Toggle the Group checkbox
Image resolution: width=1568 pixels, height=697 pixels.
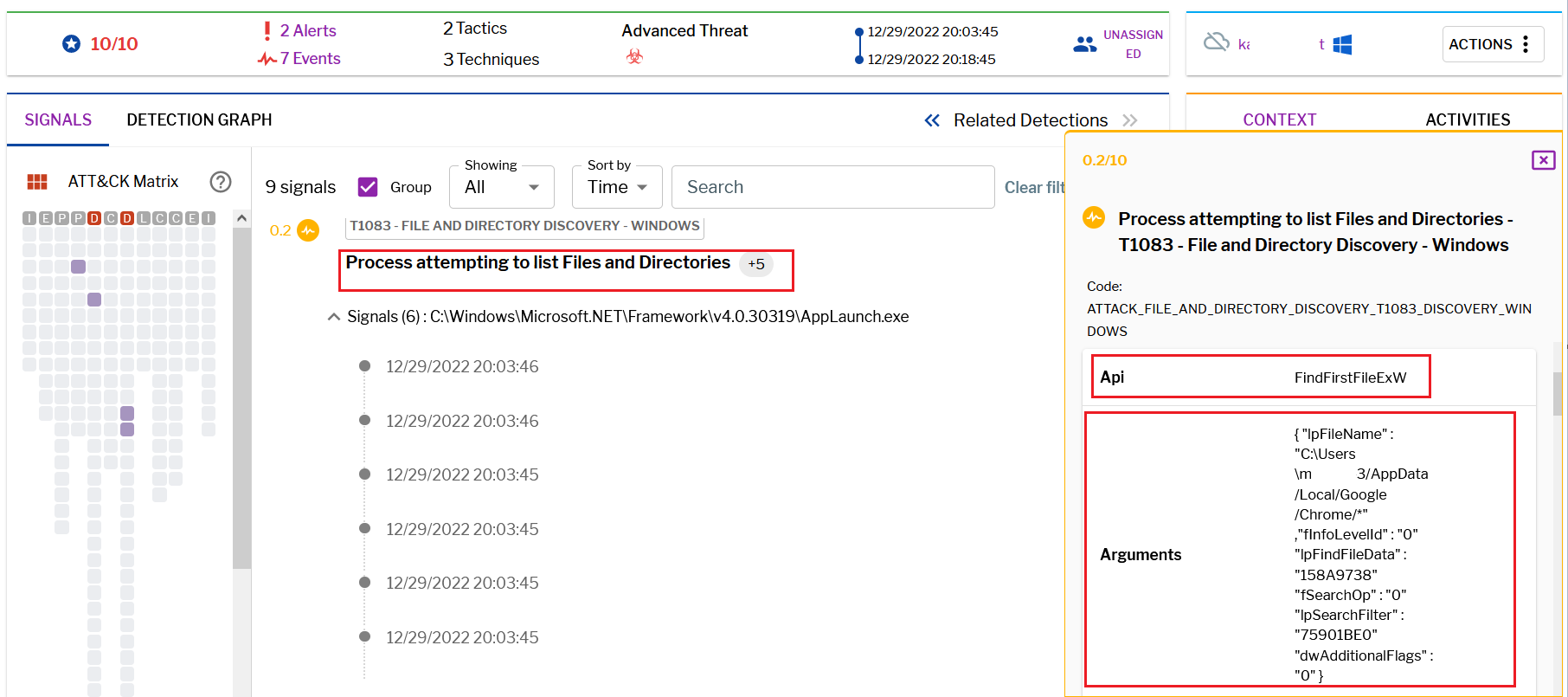[x=368, y=187]
